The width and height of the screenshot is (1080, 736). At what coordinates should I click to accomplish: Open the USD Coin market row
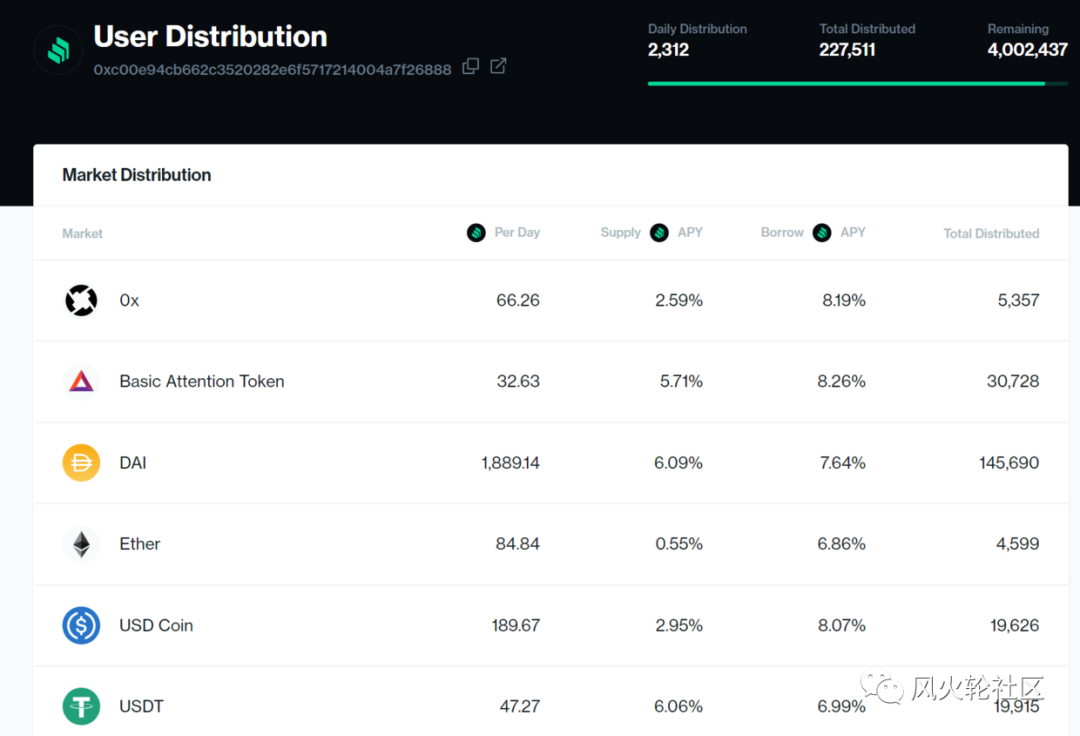pos(550,625)
